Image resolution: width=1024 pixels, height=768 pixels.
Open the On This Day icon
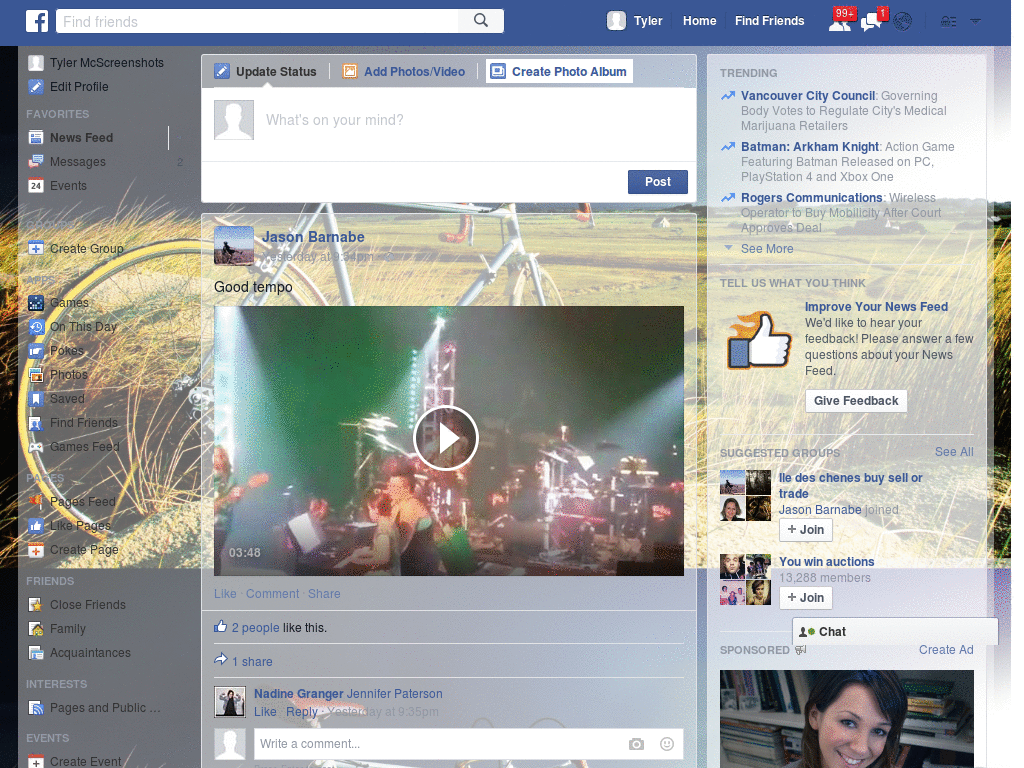click(x=36, y=327)
